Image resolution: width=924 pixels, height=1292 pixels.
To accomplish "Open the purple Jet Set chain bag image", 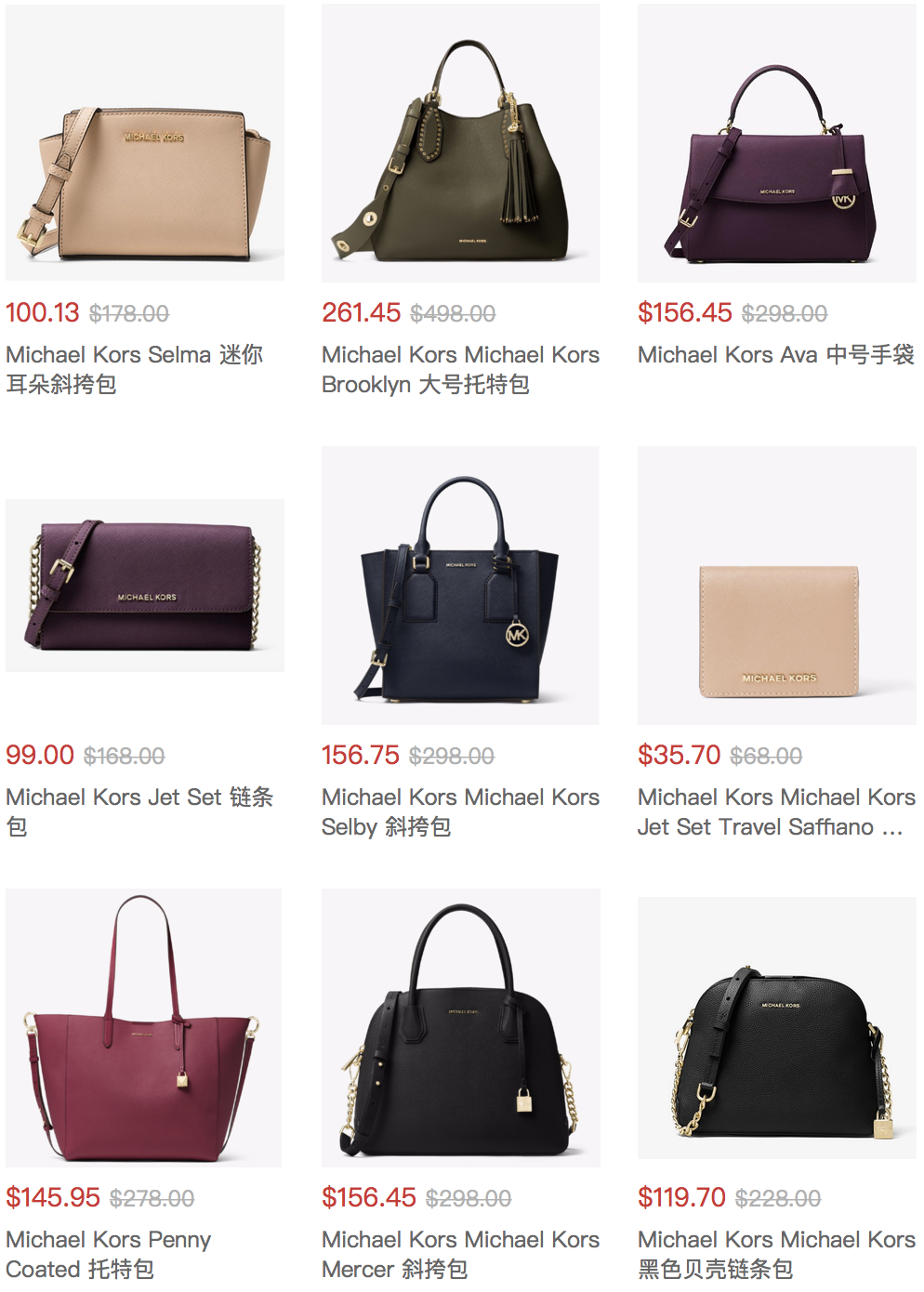I will (145, 586).
